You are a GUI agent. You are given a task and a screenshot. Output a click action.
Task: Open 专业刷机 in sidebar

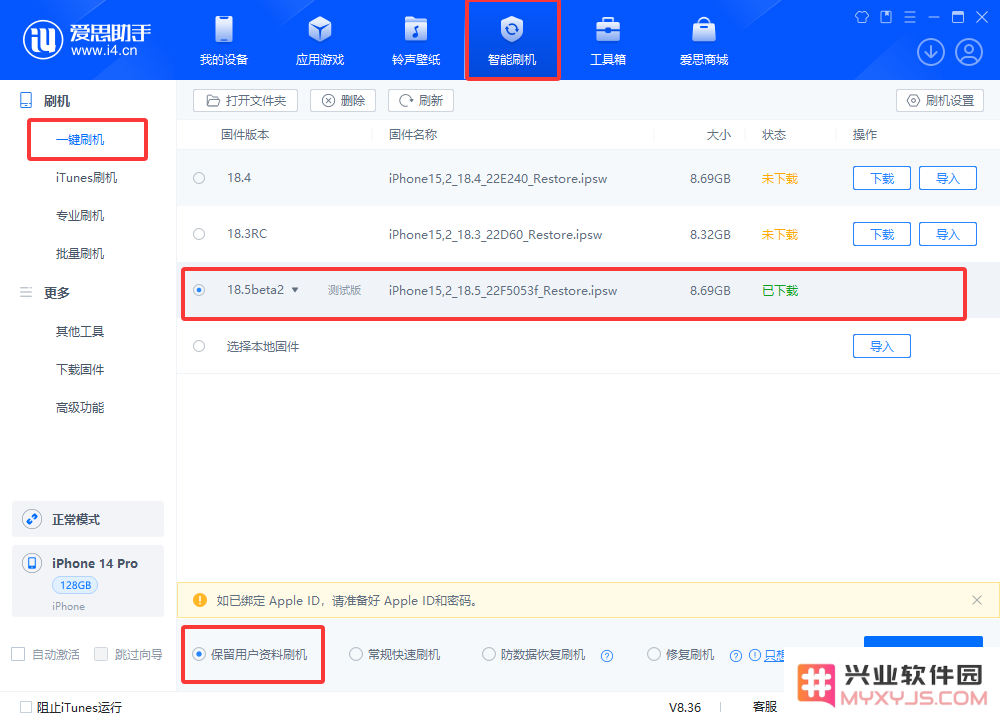(80, 216)
